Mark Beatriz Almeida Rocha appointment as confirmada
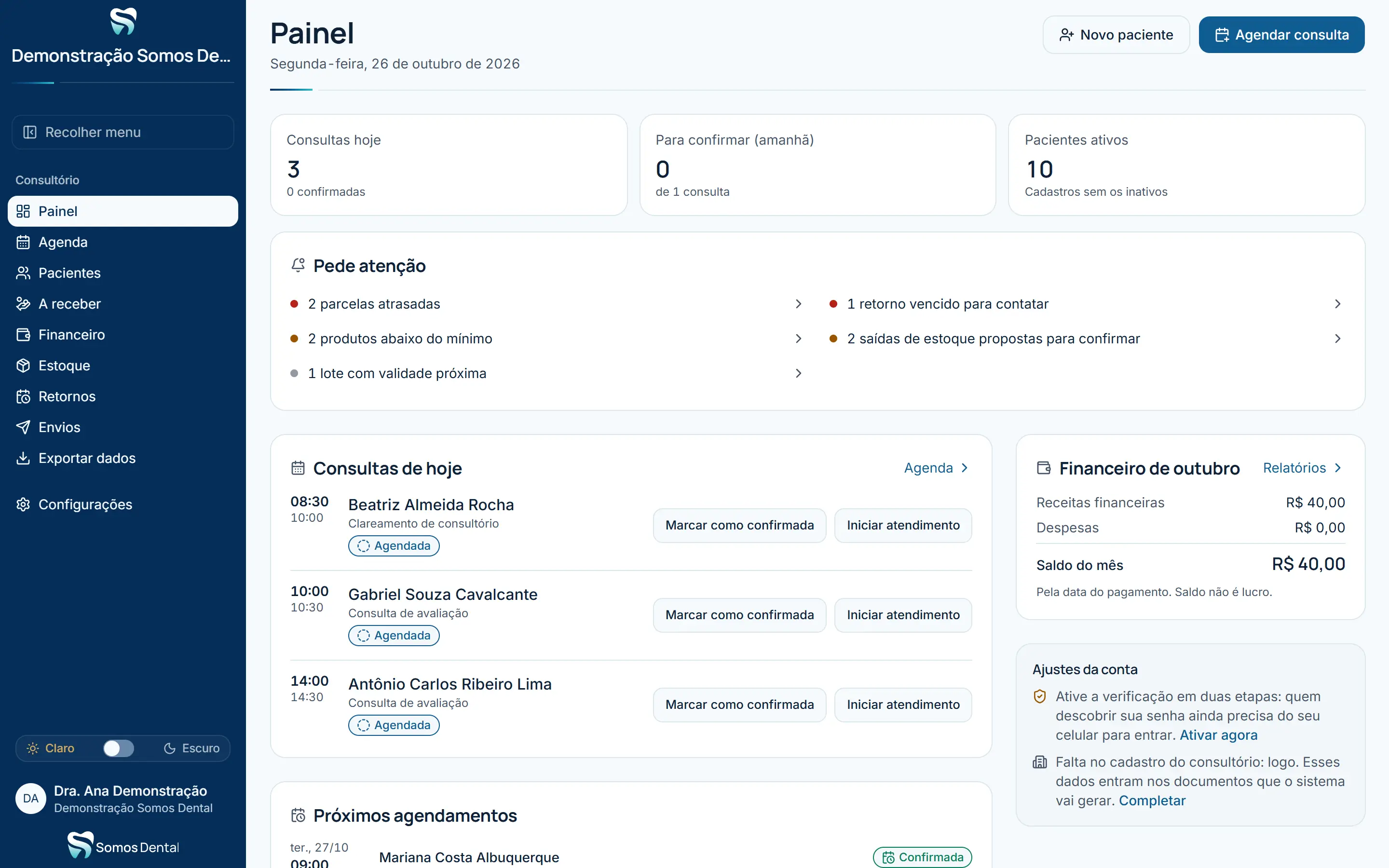This screenshot has width=1389, height=868. coord(739,525)
